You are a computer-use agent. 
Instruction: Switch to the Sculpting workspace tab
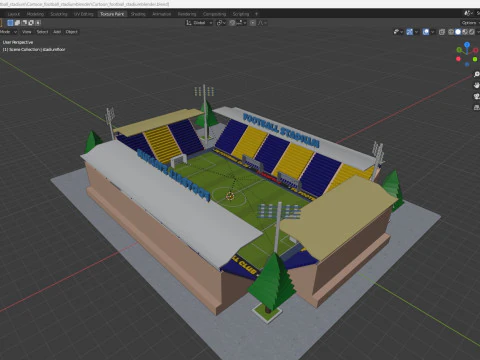(x=59, y=14)
